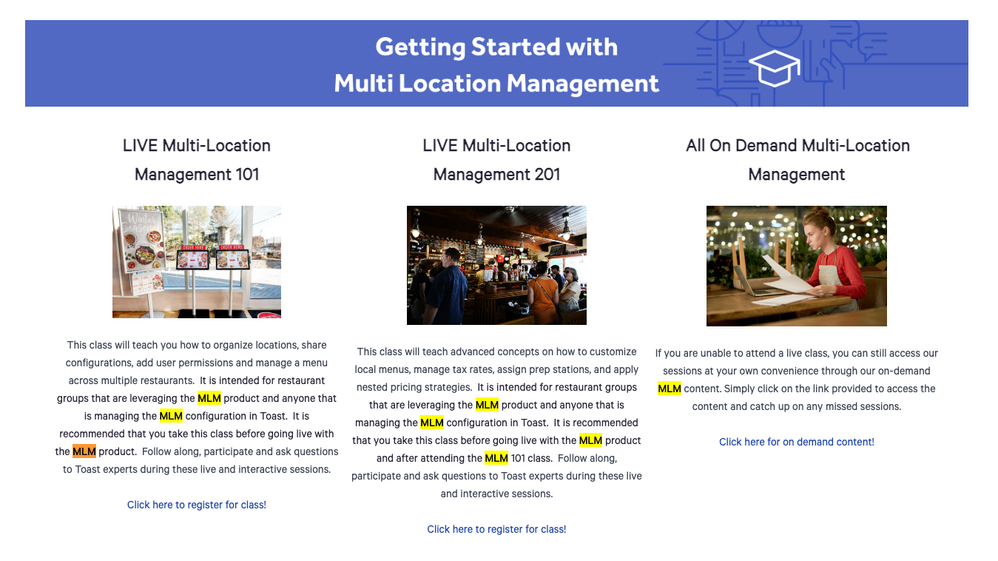Viewport: 998px width, 561px height.
Task: Click the white graduation cap icon
Action: click(775, 67)
